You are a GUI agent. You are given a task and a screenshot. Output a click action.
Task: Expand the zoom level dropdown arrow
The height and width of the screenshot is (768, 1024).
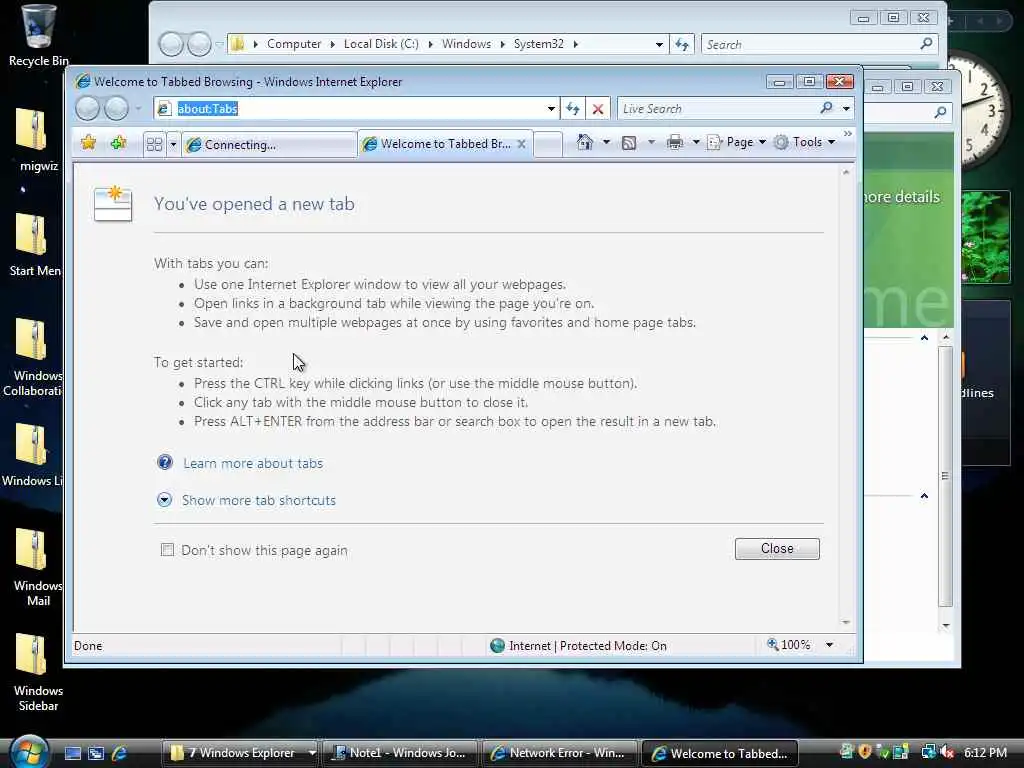829,645
